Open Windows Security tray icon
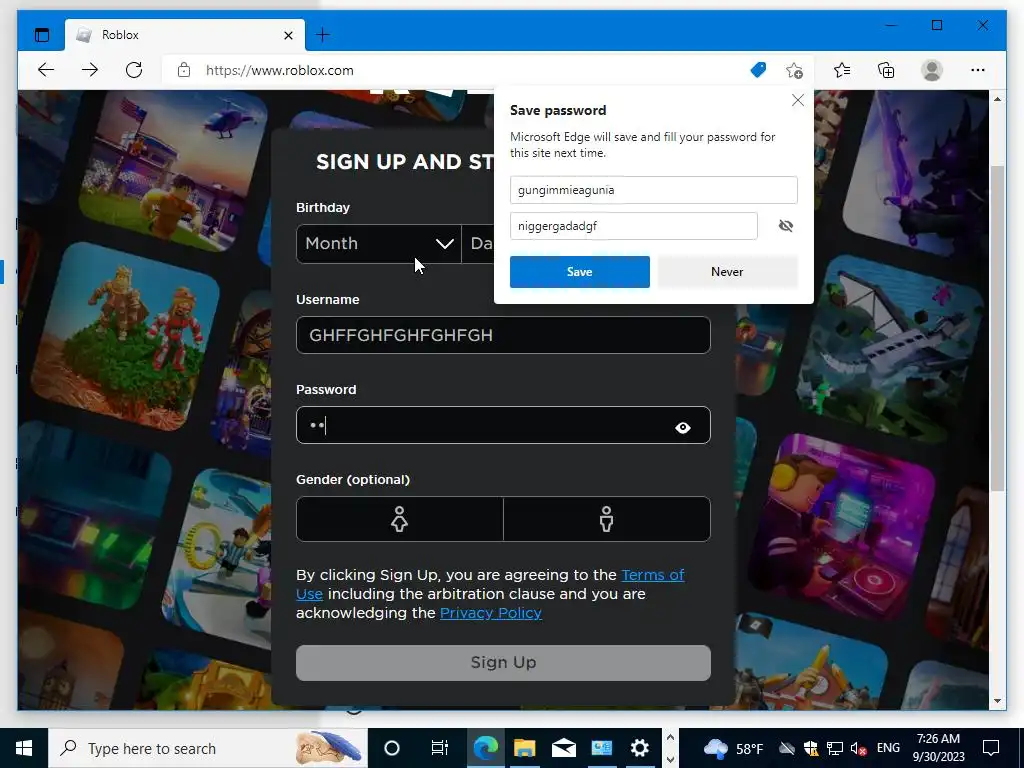 tap(810, 748)
